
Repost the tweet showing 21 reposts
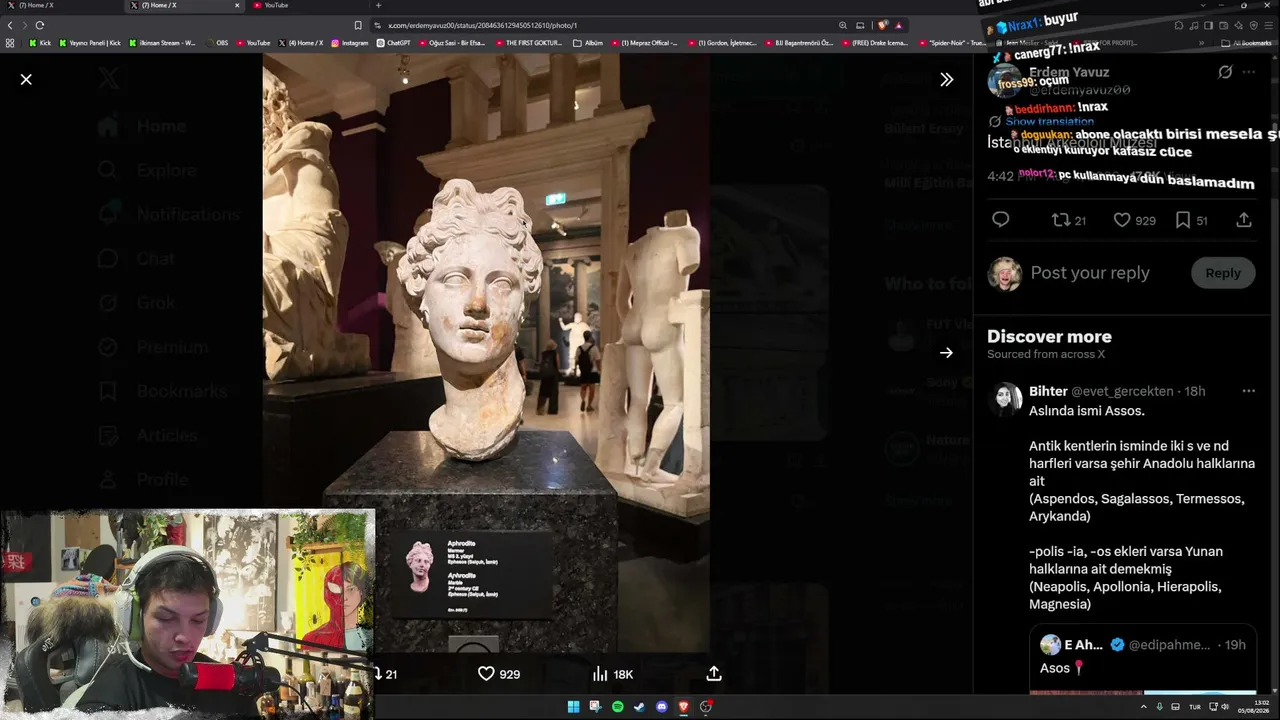click(1069, 220)
